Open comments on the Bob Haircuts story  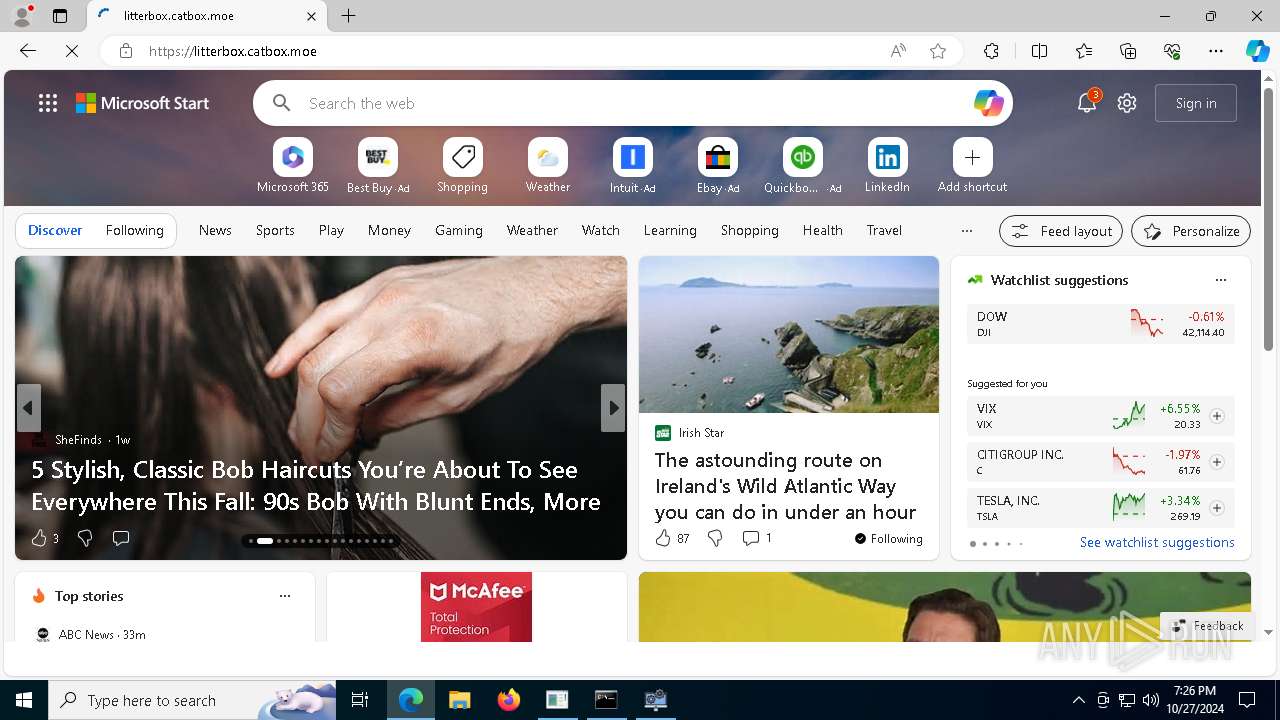pyautogui.click(x=121, y=538)
